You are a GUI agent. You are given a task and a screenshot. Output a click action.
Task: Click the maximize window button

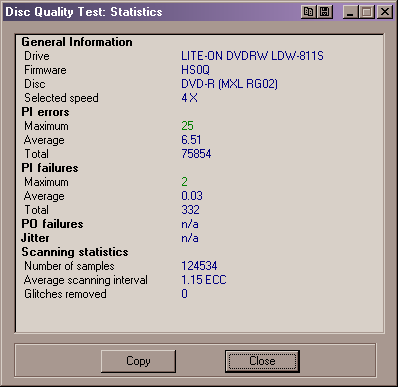pos(367,12)
